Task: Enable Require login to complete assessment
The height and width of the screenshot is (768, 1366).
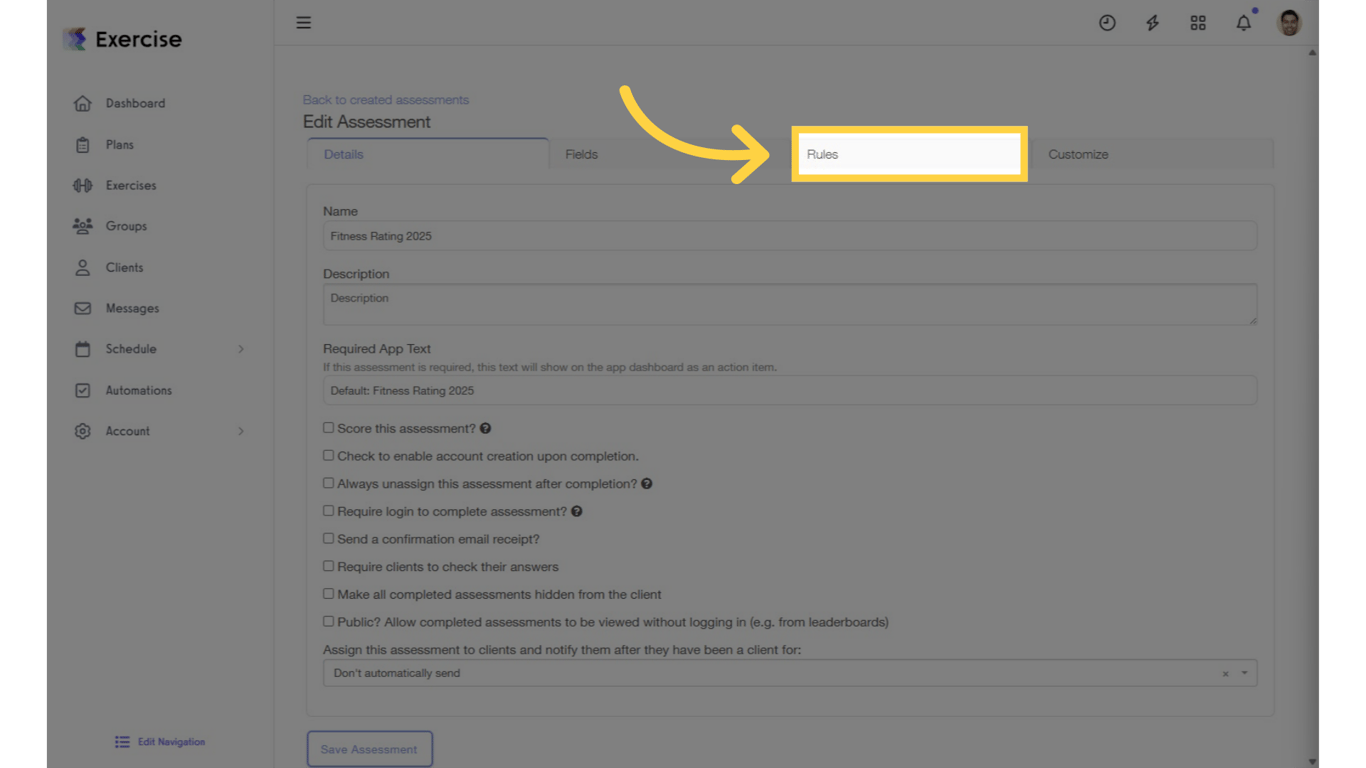Action: tap(328, 510)
